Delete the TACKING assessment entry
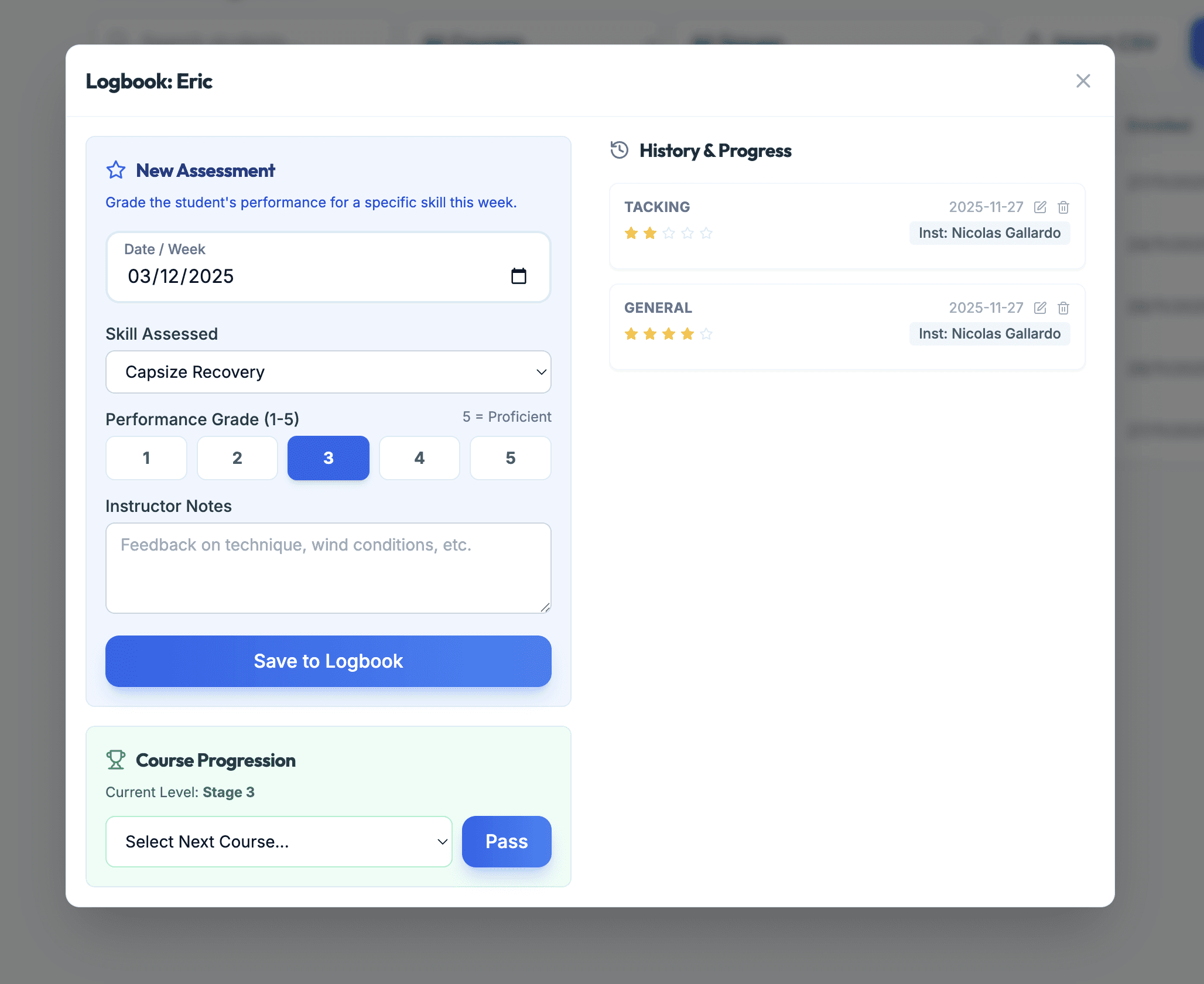 [x=1063, y=207]
